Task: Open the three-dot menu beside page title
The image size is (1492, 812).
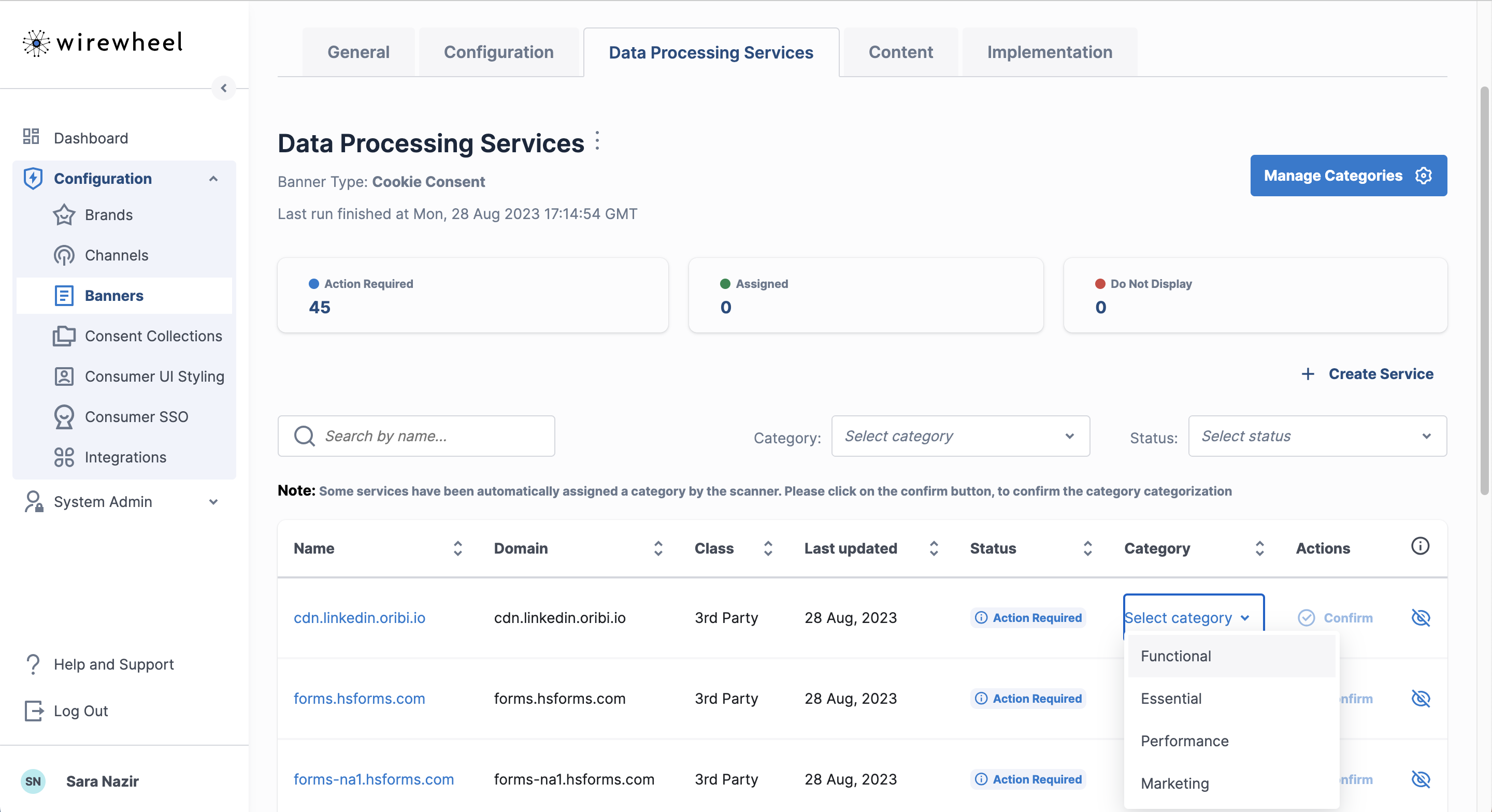Action: tap(597, 141)
